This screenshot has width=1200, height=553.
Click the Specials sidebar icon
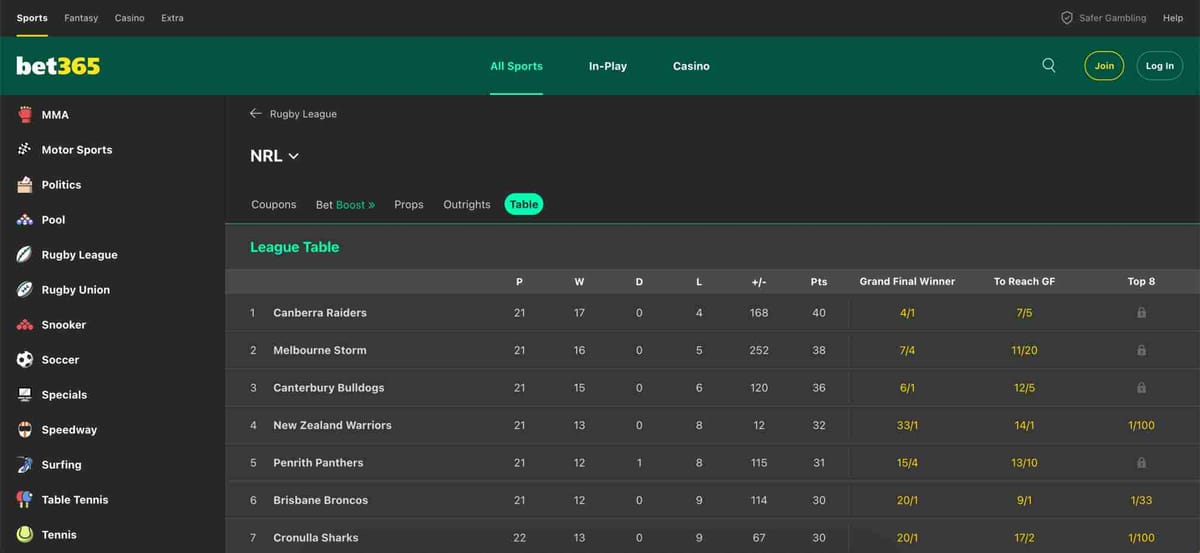click(x=25, y=395)
